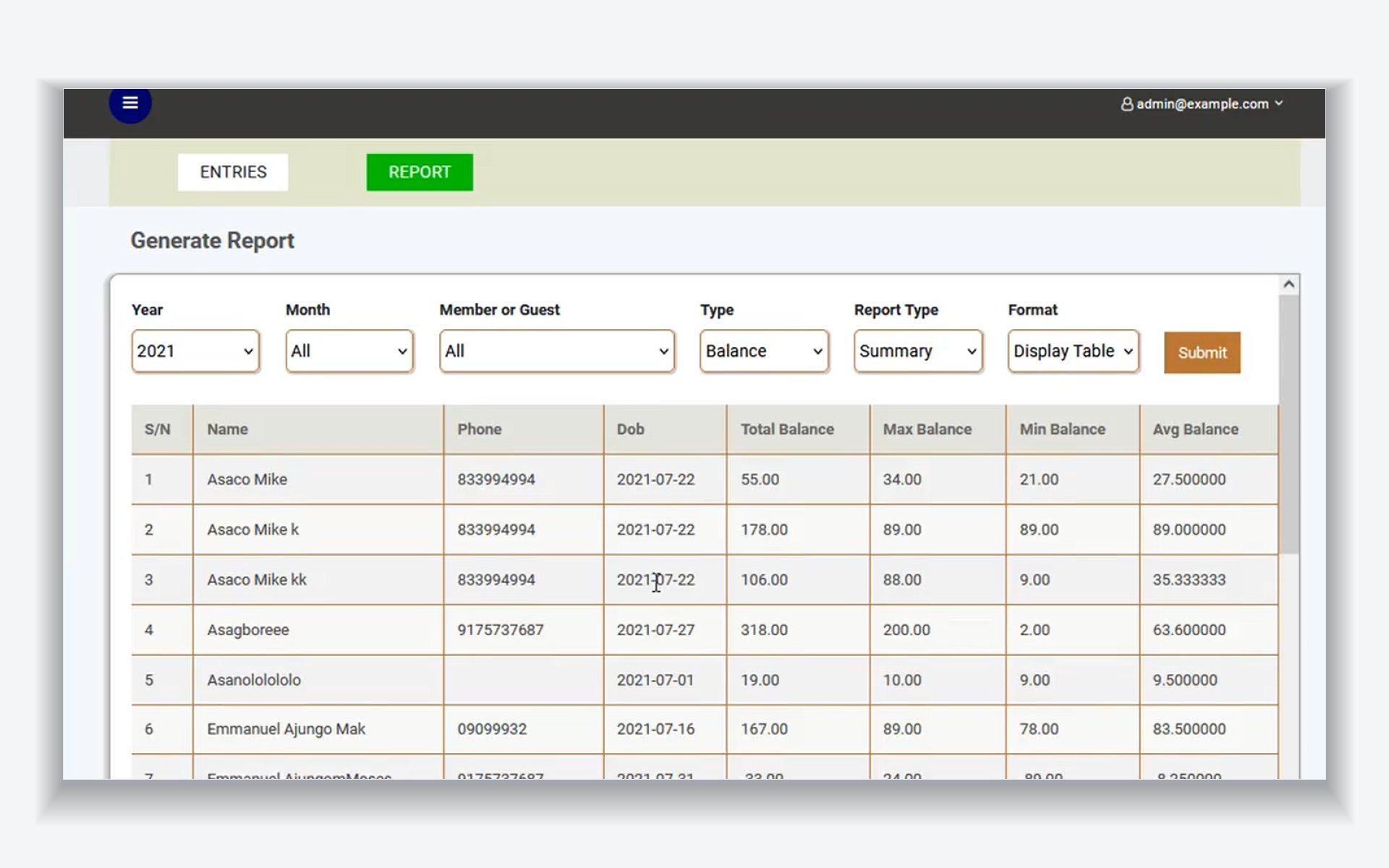This screenshot has width=1389, height=868.
Task: Open the hamburger menu icon
Action: point(130,103)
